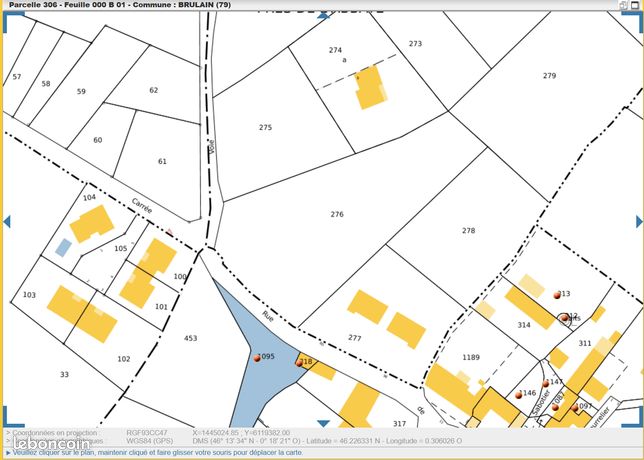Click the blue pool shape near parcel 104
Image resolution: width=644 pixels, height=460 pixels.
(63, 248)
